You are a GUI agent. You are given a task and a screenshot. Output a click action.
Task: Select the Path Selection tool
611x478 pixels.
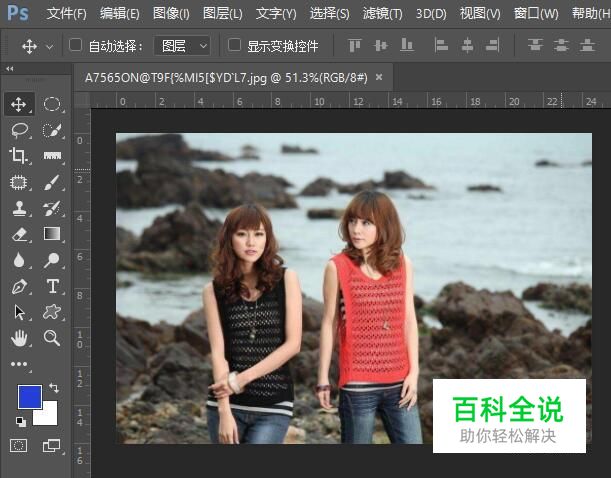pyautogui.click(x=19, y=312)
